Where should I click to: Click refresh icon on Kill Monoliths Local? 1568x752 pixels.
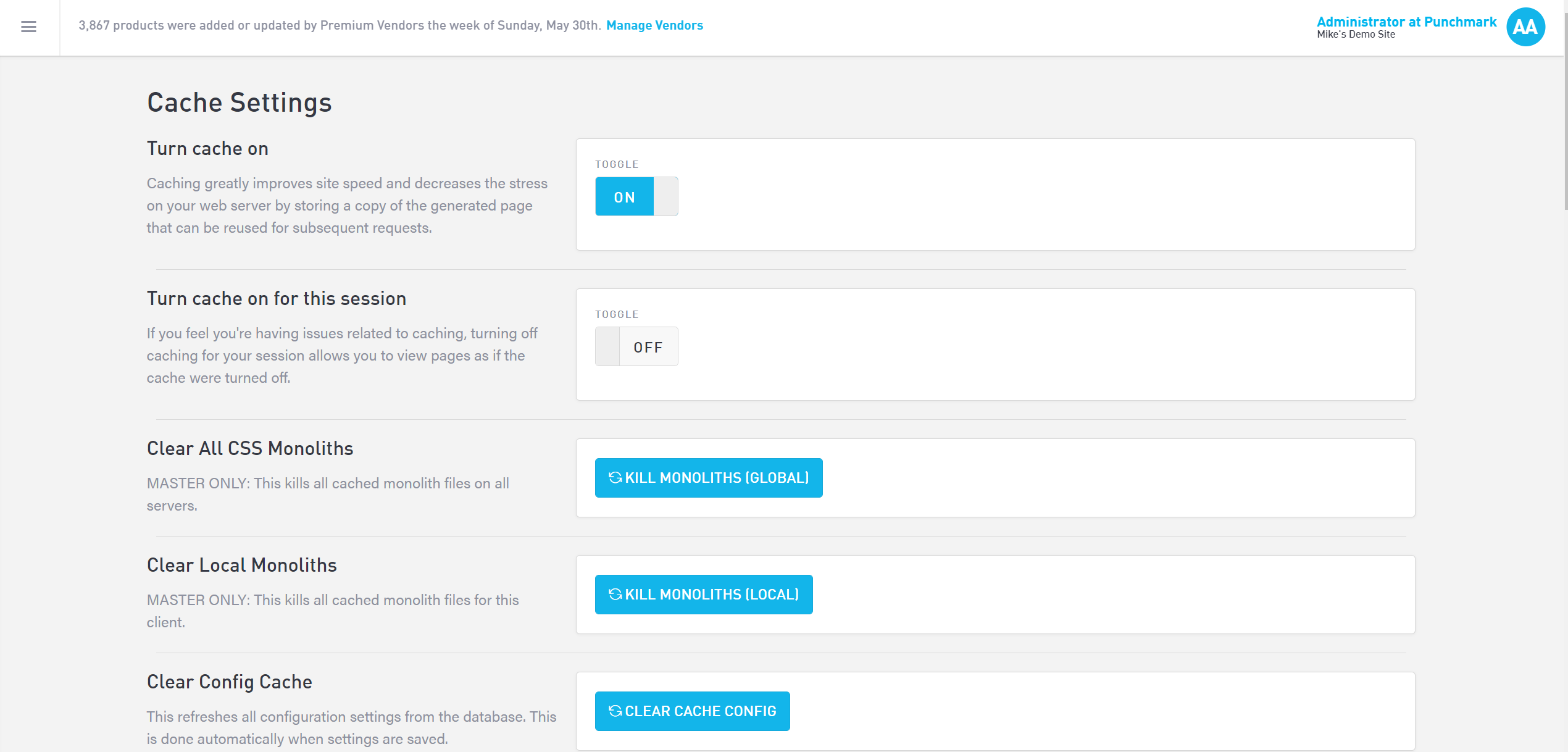click(615, 594)
